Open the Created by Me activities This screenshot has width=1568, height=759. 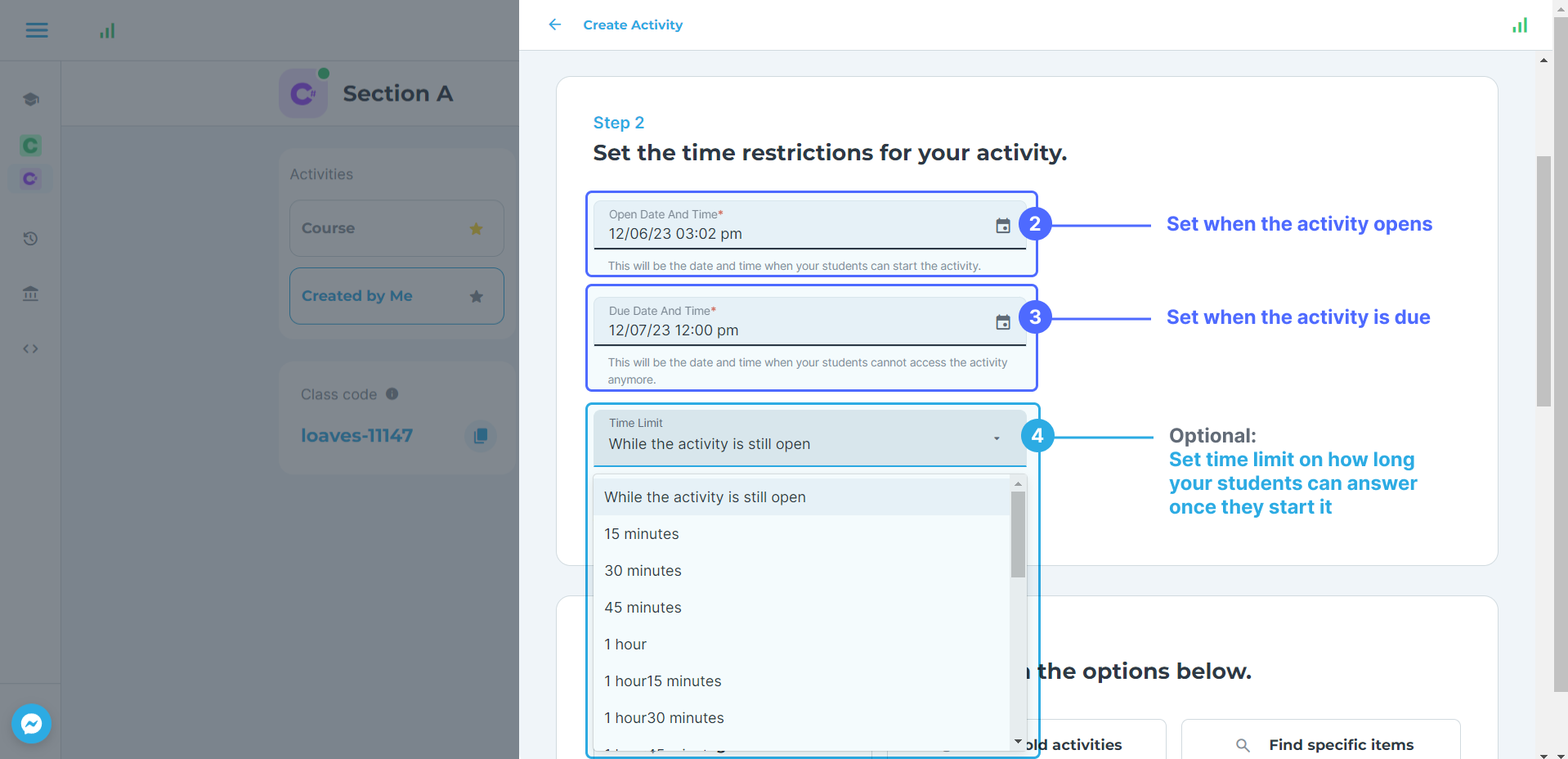[357, 296]
